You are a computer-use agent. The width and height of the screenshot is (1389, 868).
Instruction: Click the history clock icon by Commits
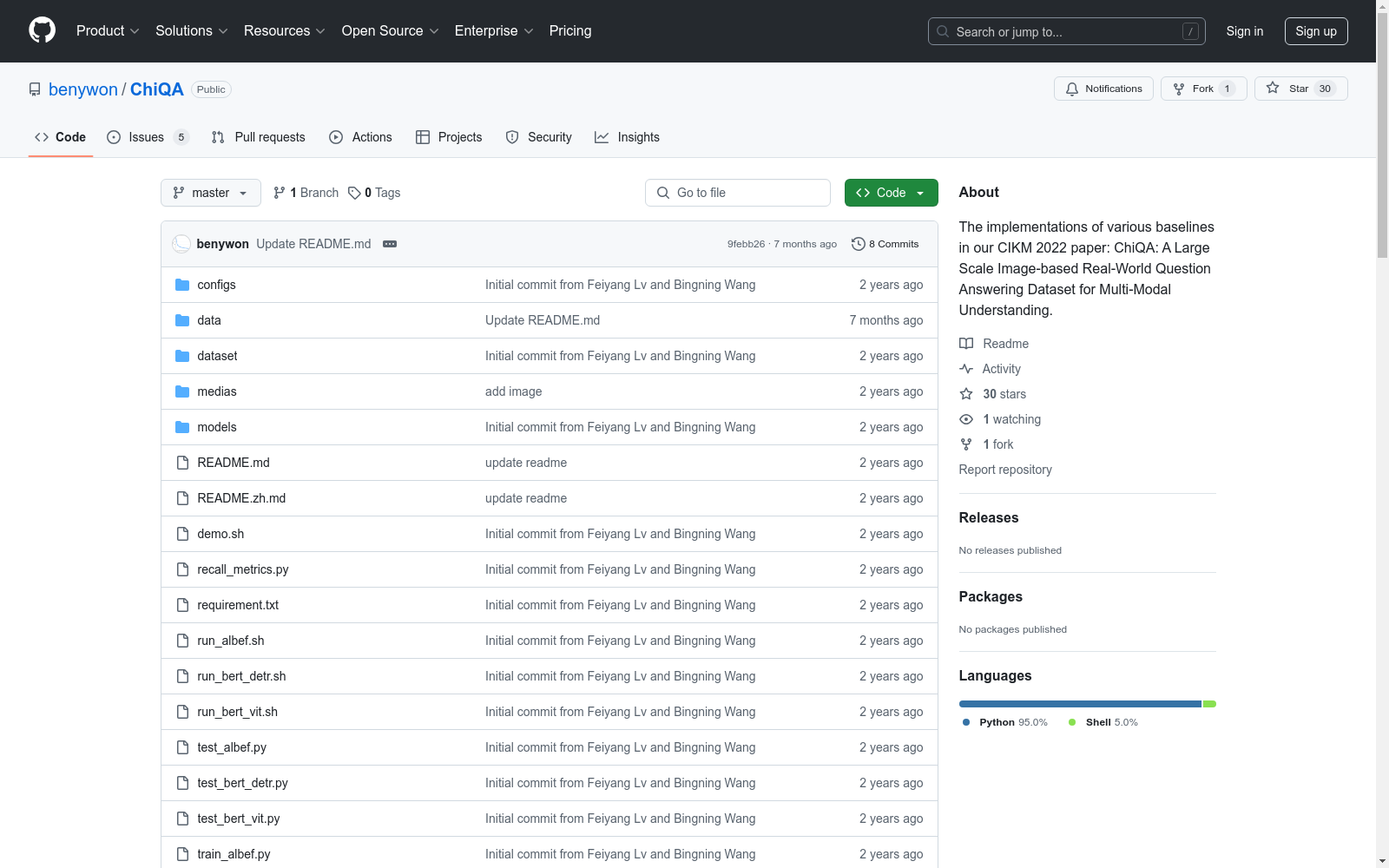click(x=859, y=244)
